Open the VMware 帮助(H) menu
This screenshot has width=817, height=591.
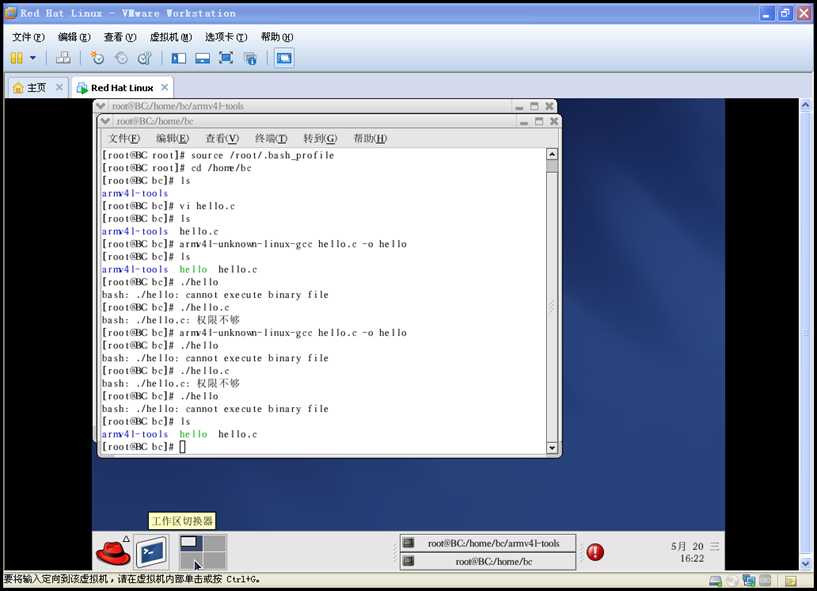(x=277, y=37)
